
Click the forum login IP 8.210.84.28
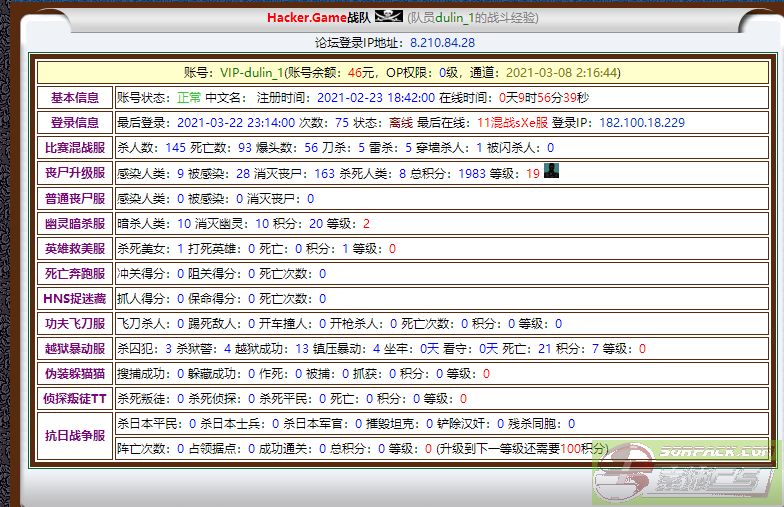pyautogui.click(x=442, y=43)
